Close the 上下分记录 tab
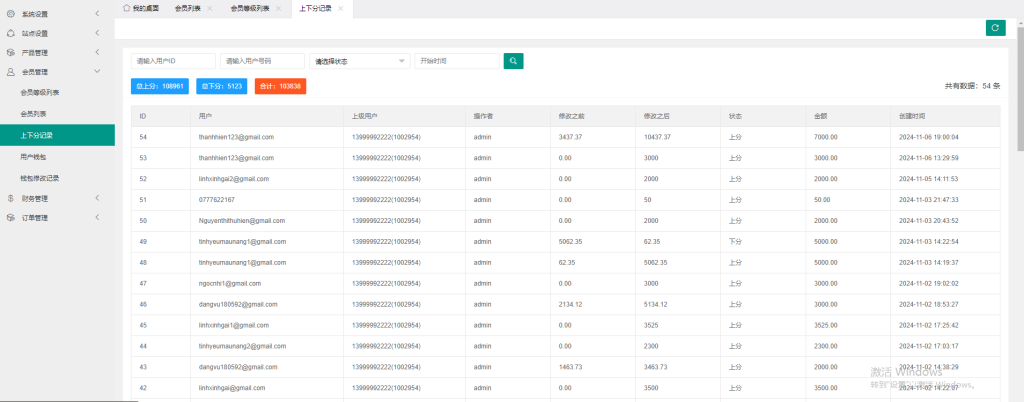 [340, 8]
